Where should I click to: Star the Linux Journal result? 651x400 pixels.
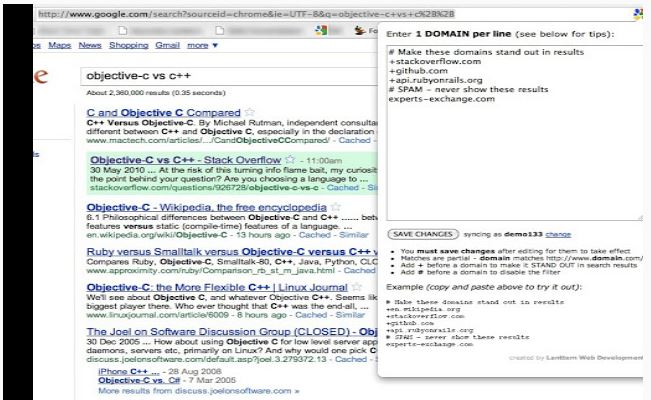[356, 287]
